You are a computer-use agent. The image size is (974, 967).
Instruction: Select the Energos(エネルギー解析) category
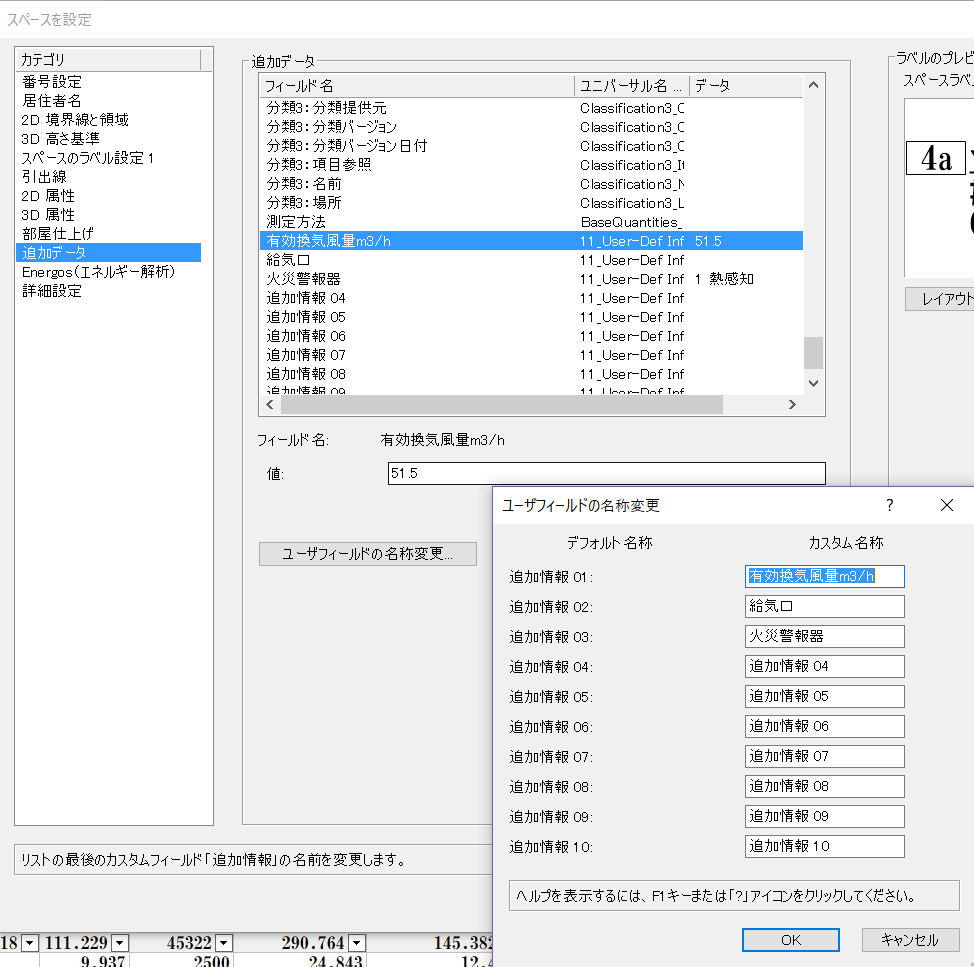click(98, 272)
